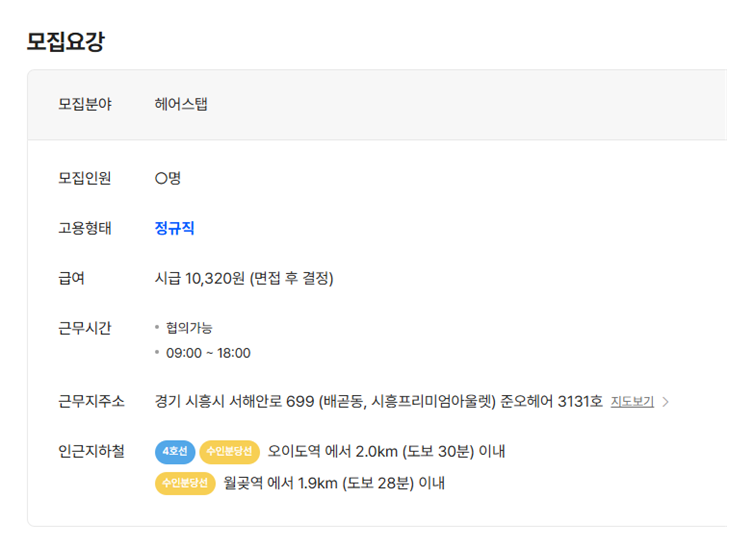Select the 협의가능 working hours bullet
This screenshot has height=549, width=729.
(189, 328)
